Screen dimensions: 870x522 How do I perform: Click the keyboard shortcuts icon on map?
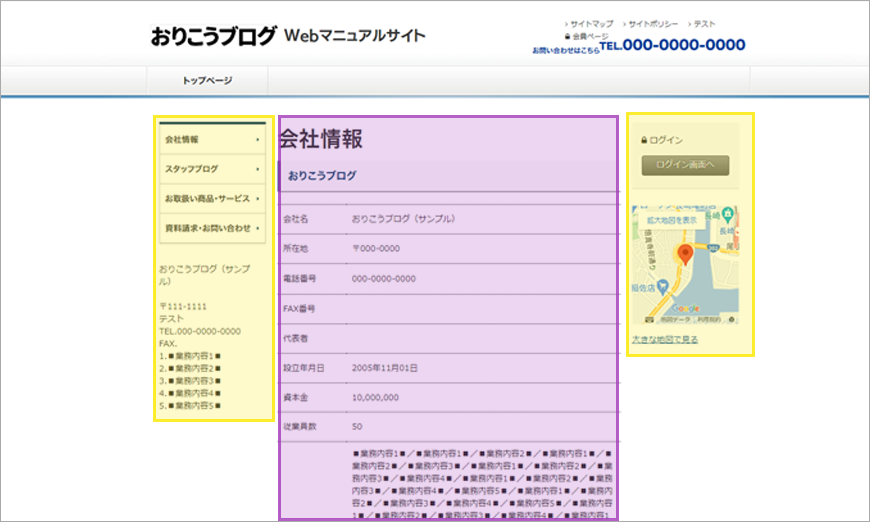[x=647, y=320]
